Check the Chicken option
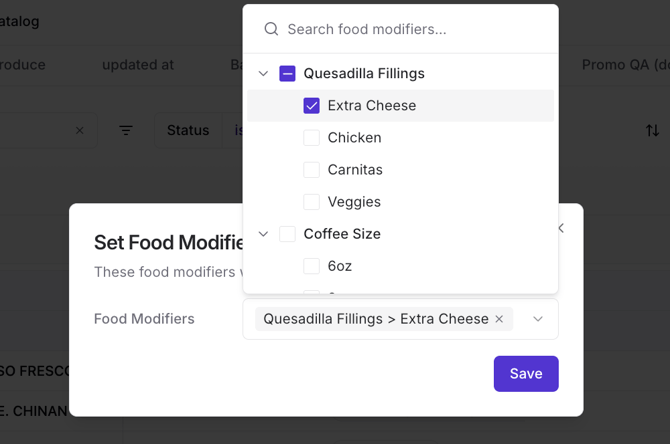The height and width of the screenshot is (444, 670). (x=312, y=137)
